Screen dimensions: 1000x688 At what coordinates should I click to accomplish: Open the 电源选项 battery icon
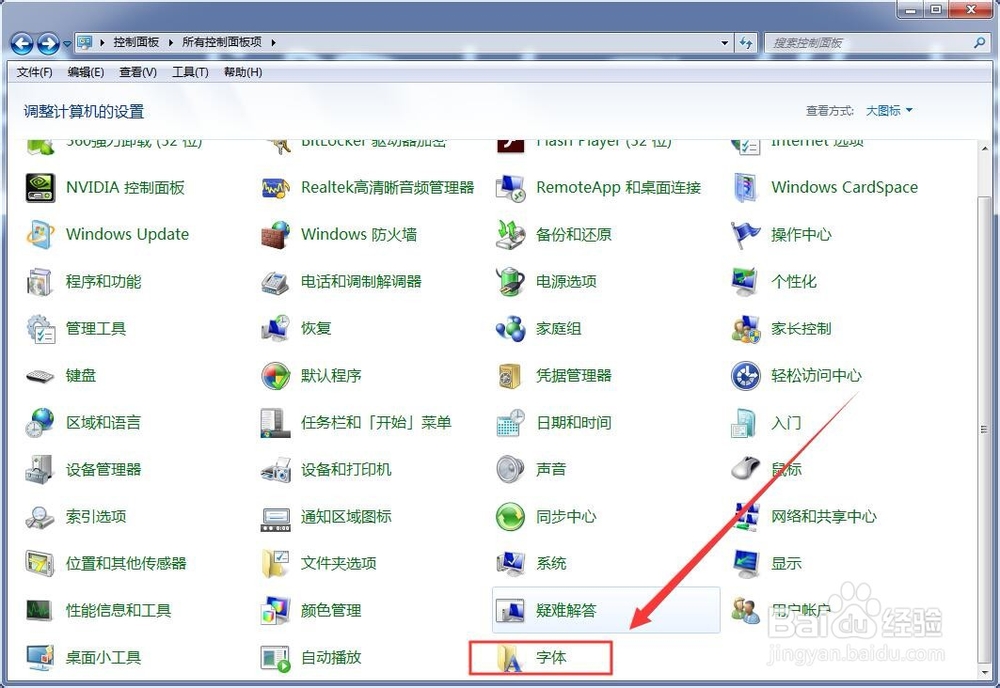click(510, 282)
